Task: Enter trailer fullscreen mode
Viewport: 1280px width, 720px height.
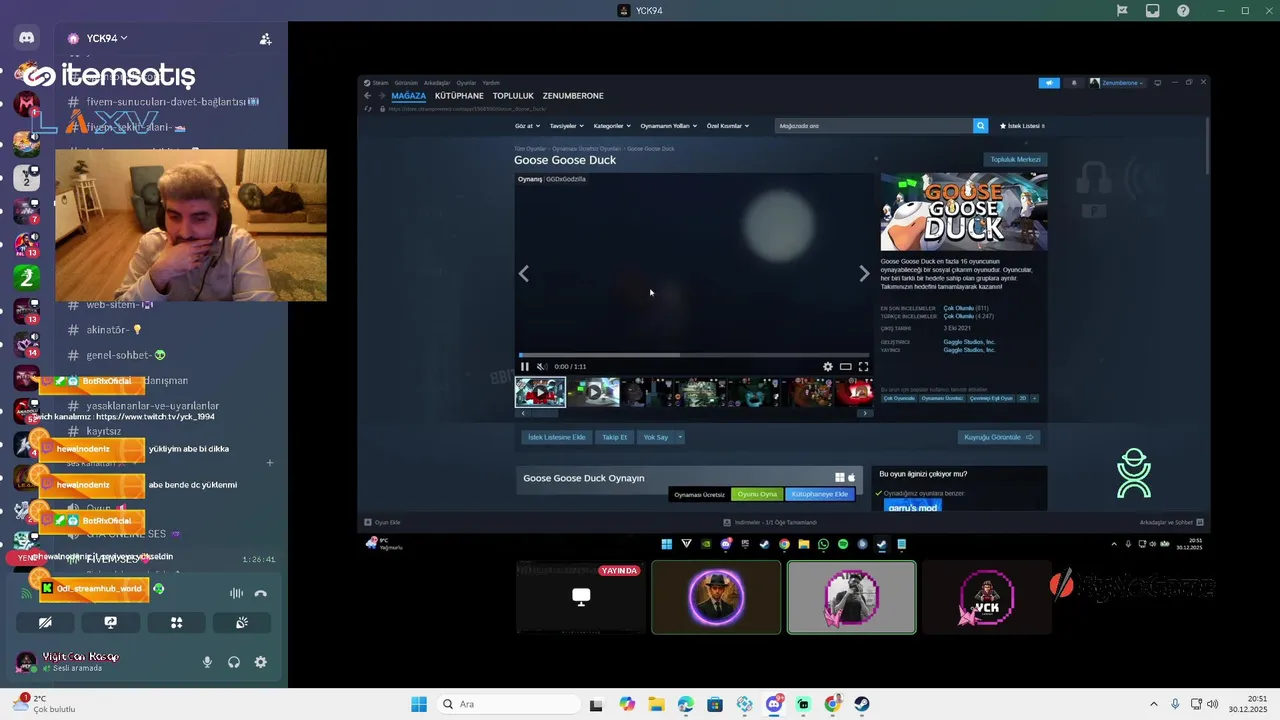Action: click(863, 366)
